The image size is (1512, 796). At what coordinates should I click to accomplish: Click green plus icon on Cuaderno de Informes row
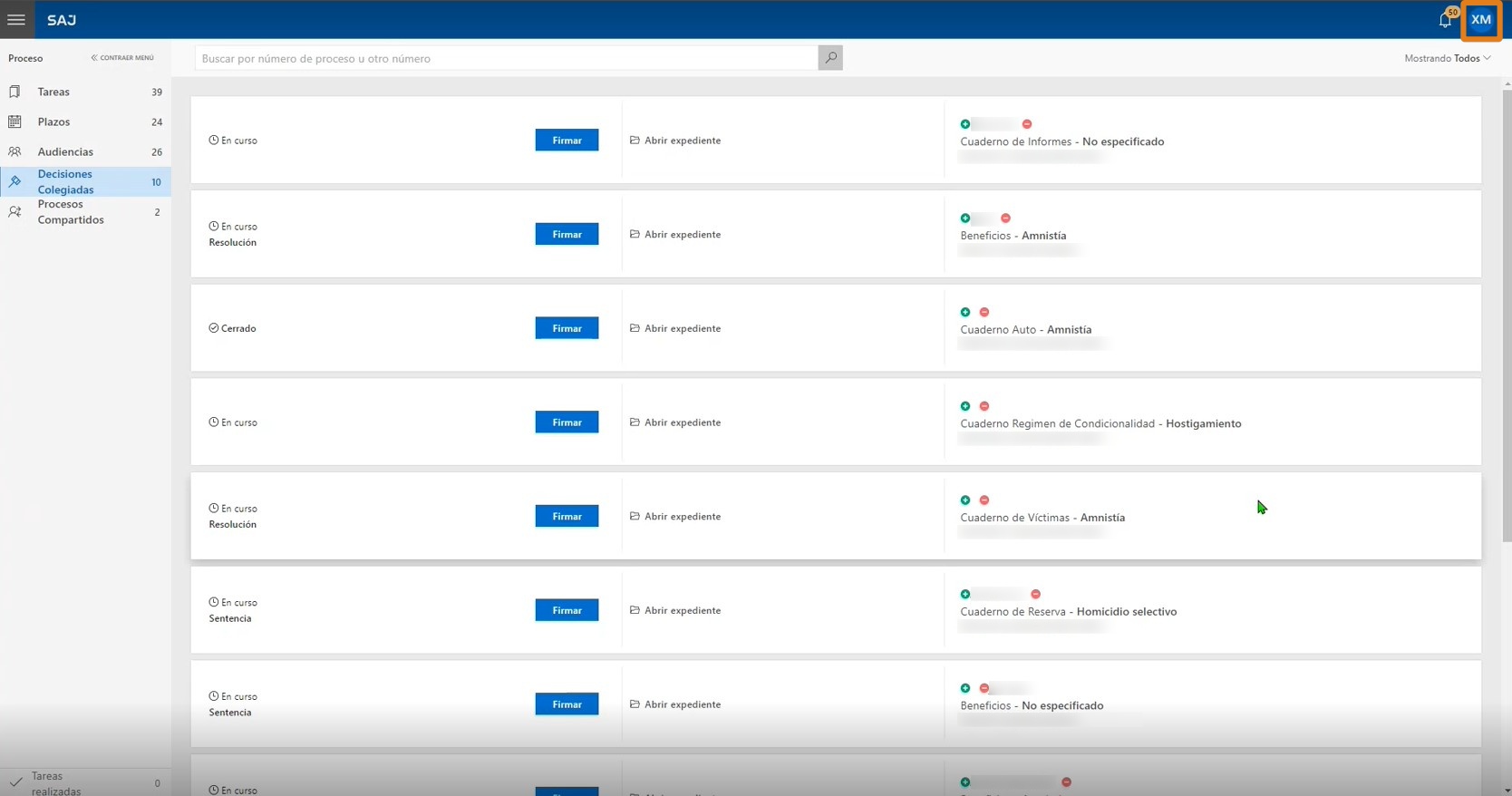pos(965,124)
